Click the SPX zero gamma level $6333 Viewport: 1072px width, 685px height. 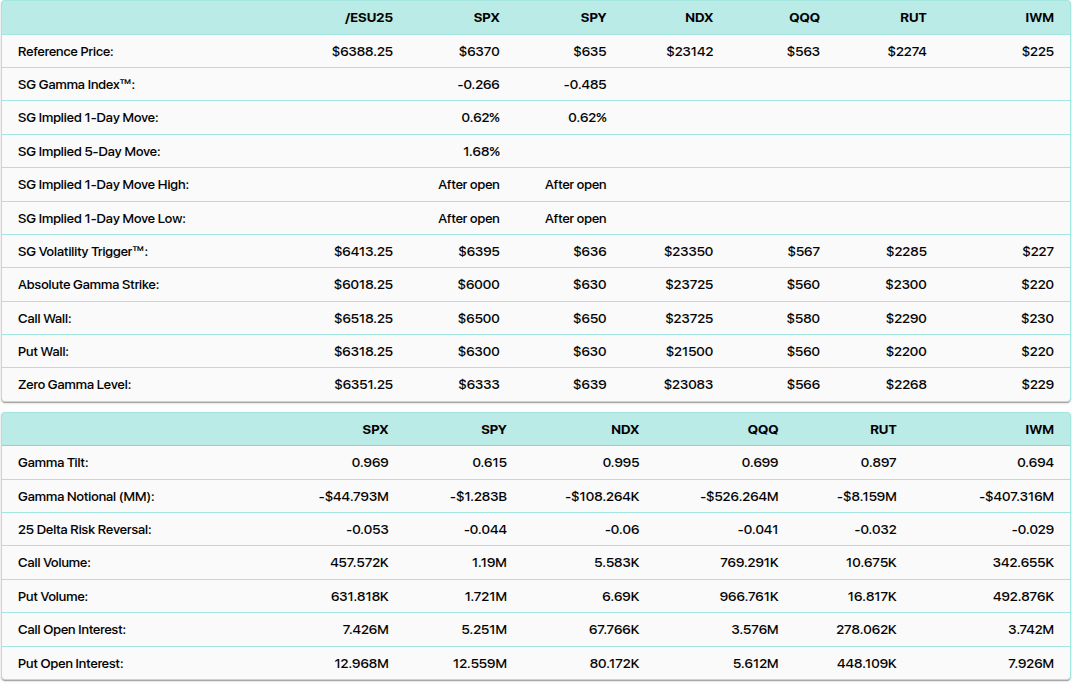(479, 385)
